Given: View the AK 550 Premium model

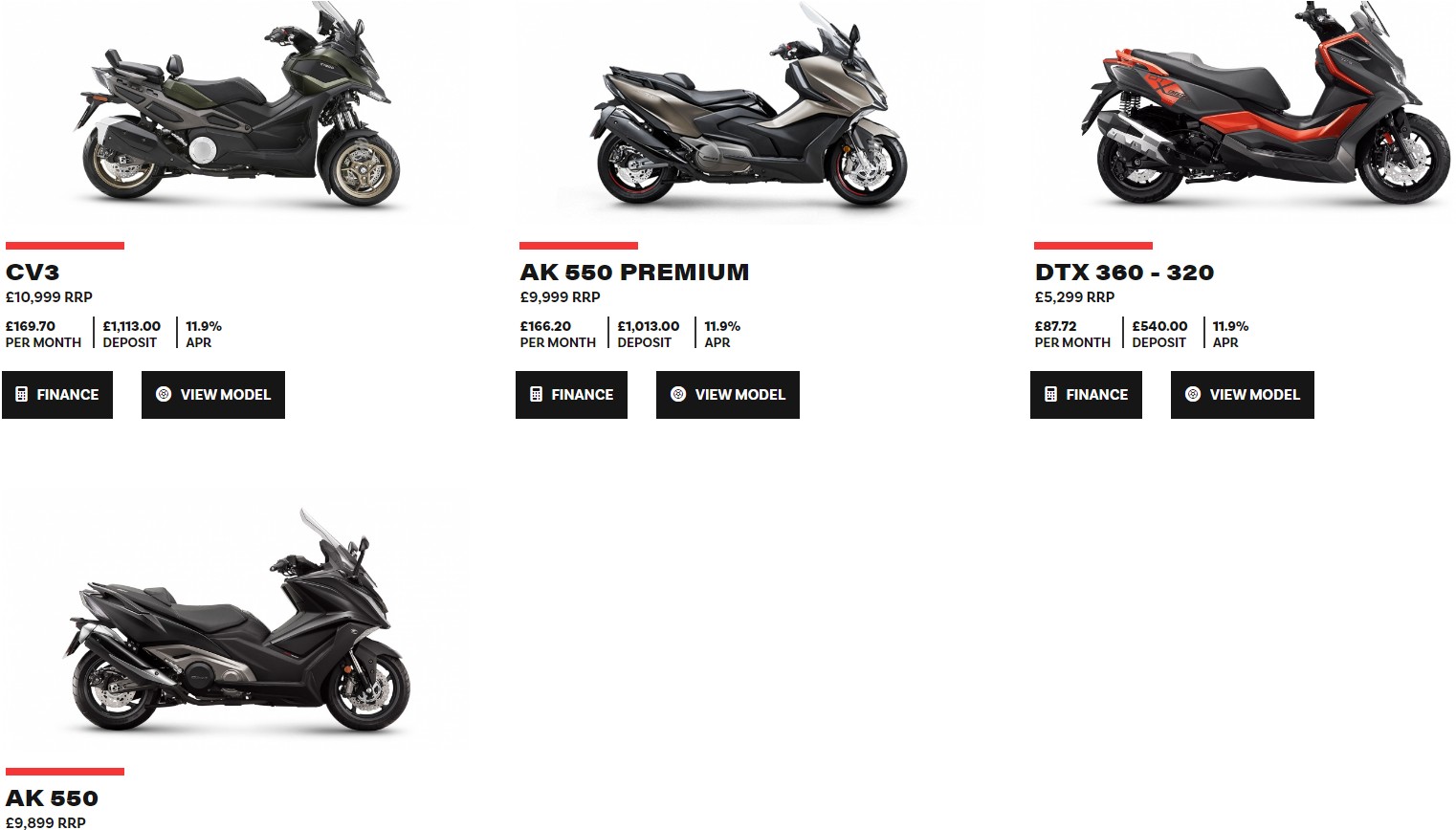Looking at the screenshot, I should (728, 395).
